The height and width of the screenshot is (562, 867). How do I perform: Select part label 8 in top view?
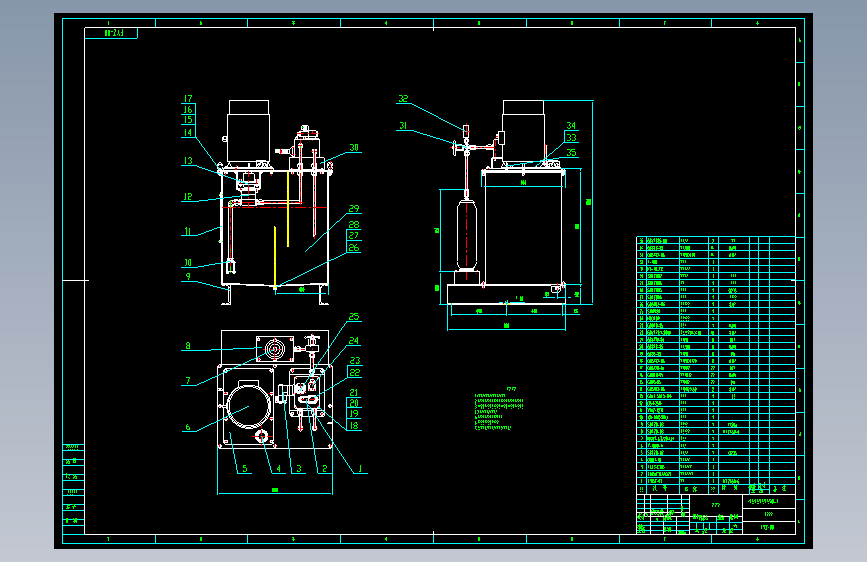tap(188, 346)
